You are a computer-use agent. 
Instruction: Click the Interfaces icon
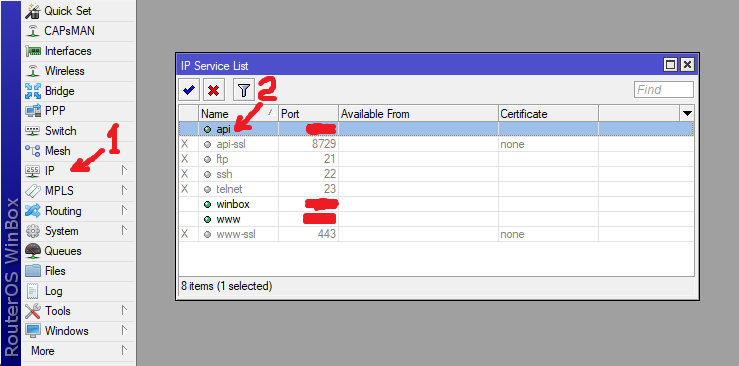click(x=33, y=51)
